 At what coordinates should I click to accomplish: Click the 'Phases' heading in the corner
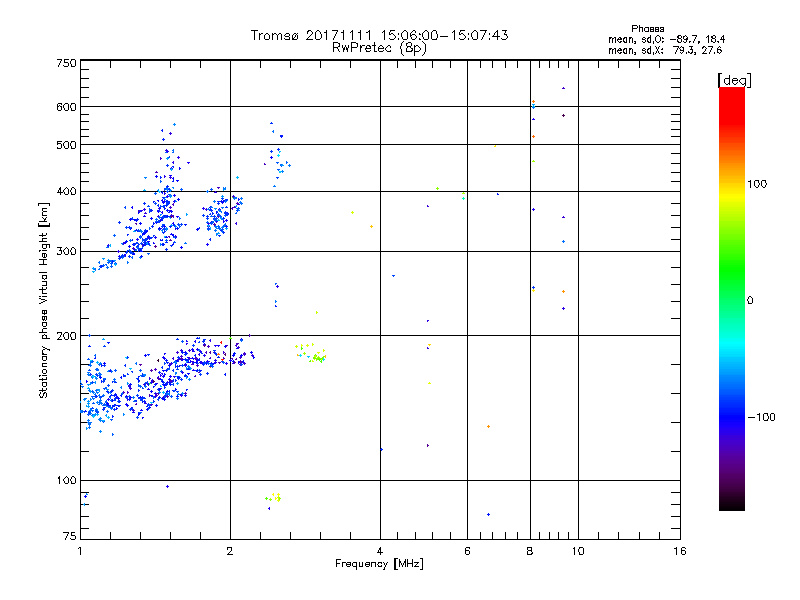click(x=647, y=29)
